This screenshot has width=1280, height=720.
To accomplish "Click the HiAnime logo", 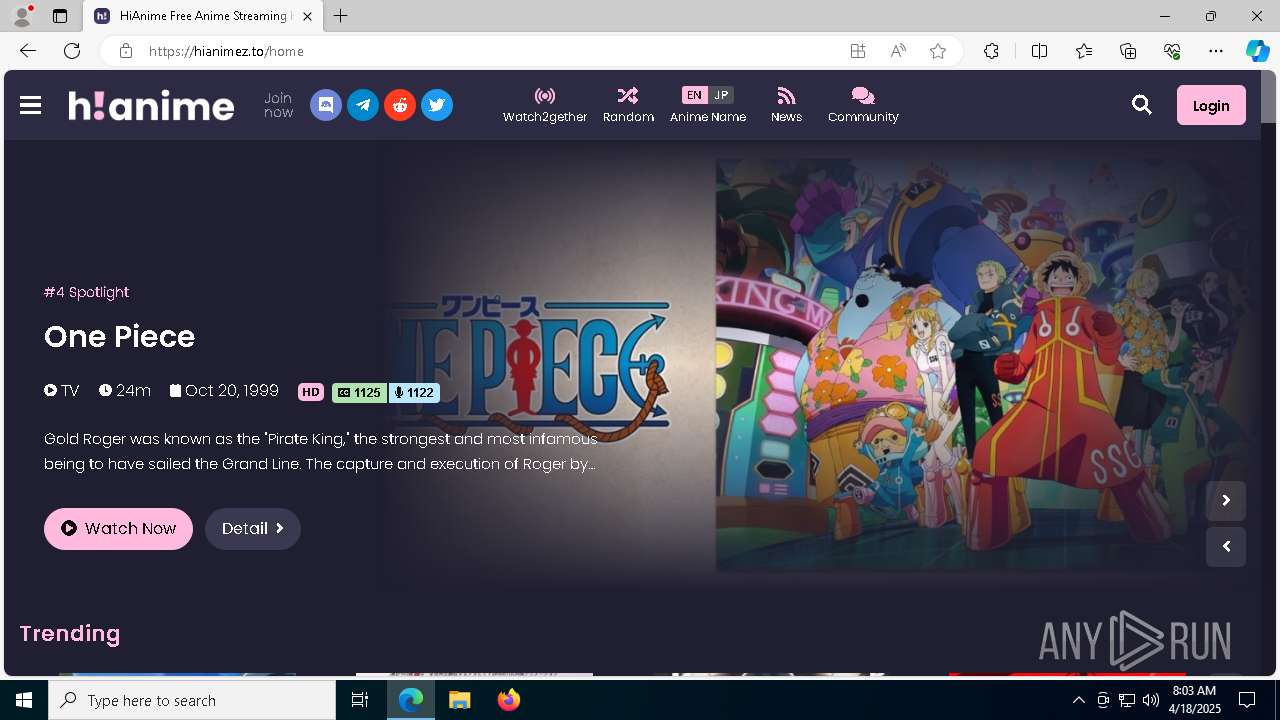I will (151, 105).
